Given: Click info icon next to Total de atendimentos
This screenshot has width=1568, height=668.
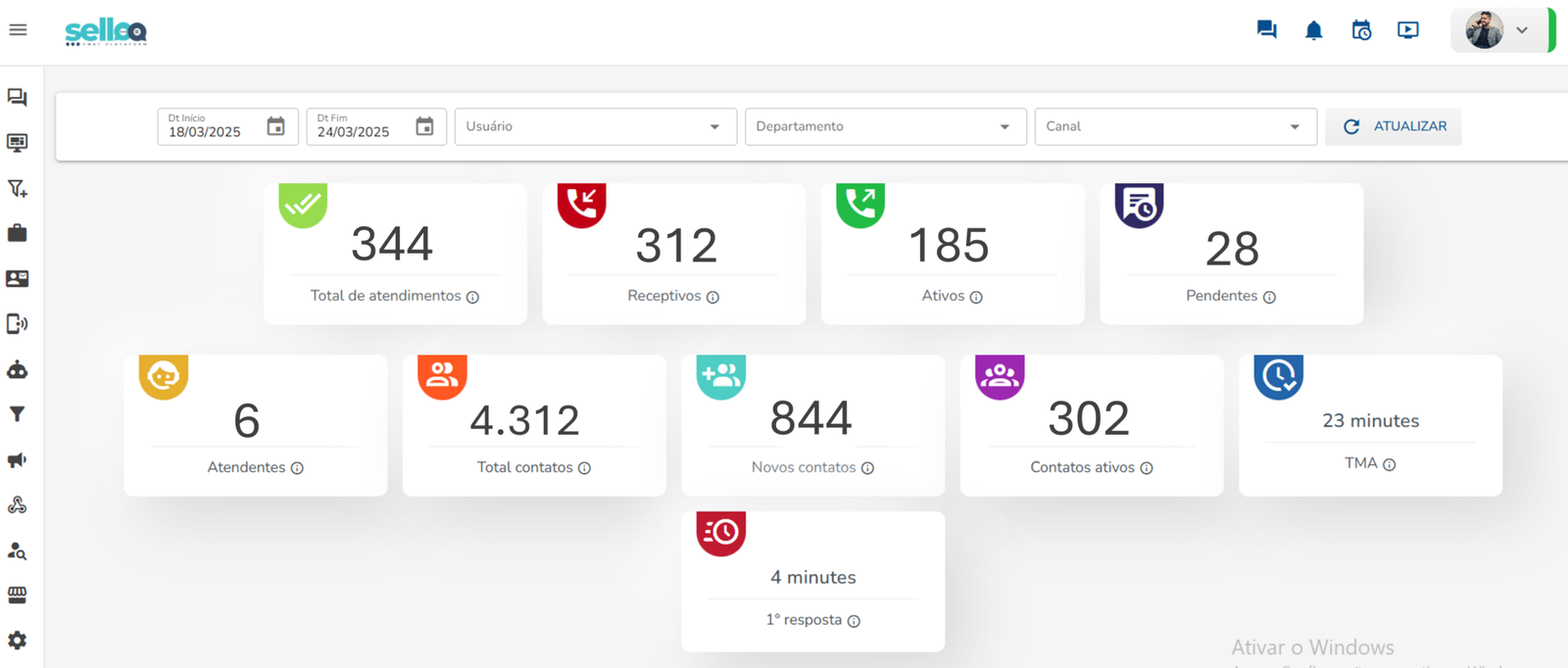Looking at the screenshot, I should 472,297.
